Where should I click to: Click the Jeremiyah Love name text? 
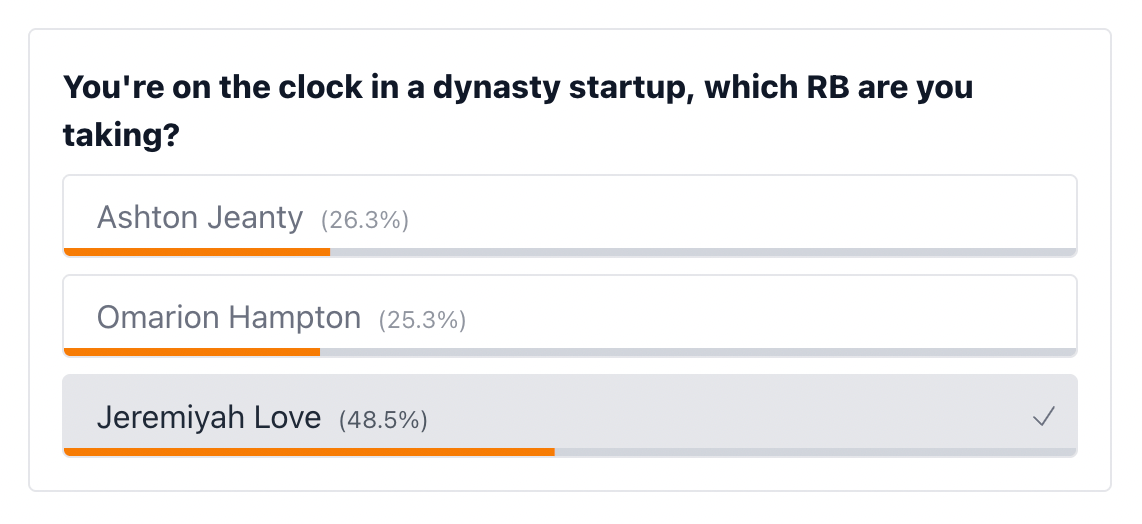[x=209, y=418]
